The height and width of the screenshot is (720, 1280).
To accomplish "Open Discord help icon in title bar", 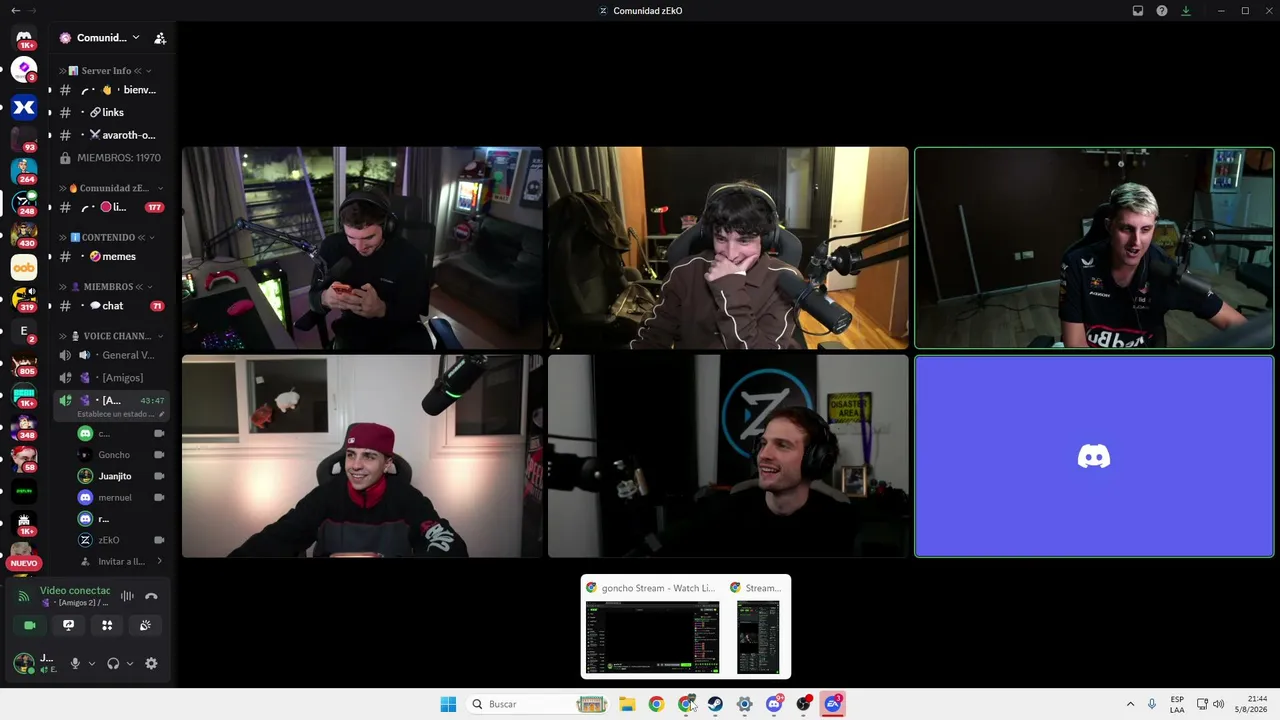I will [1162, 11].
